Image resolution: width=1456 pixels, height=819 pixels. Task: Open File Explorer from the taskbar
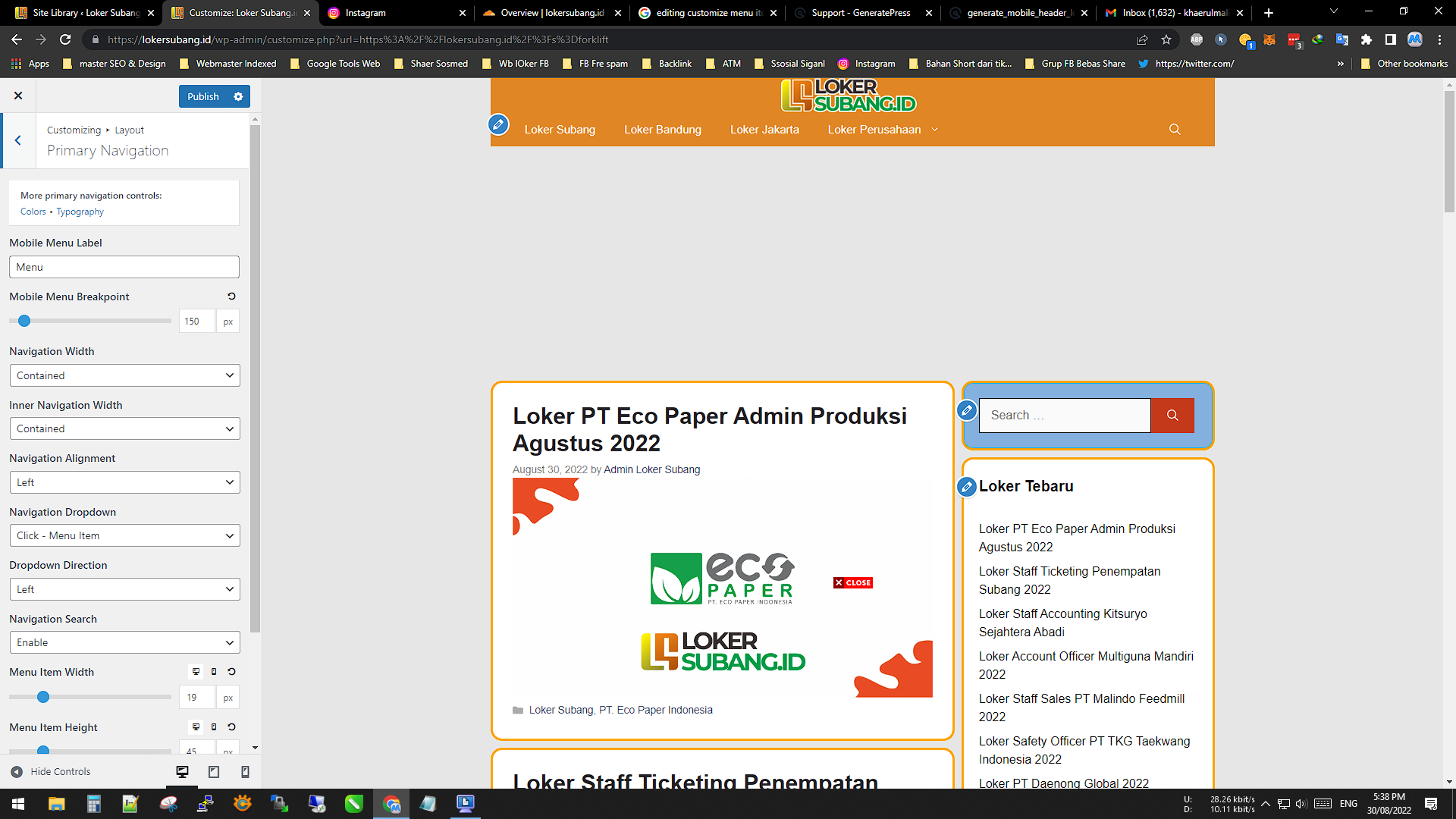click(56, 804)
